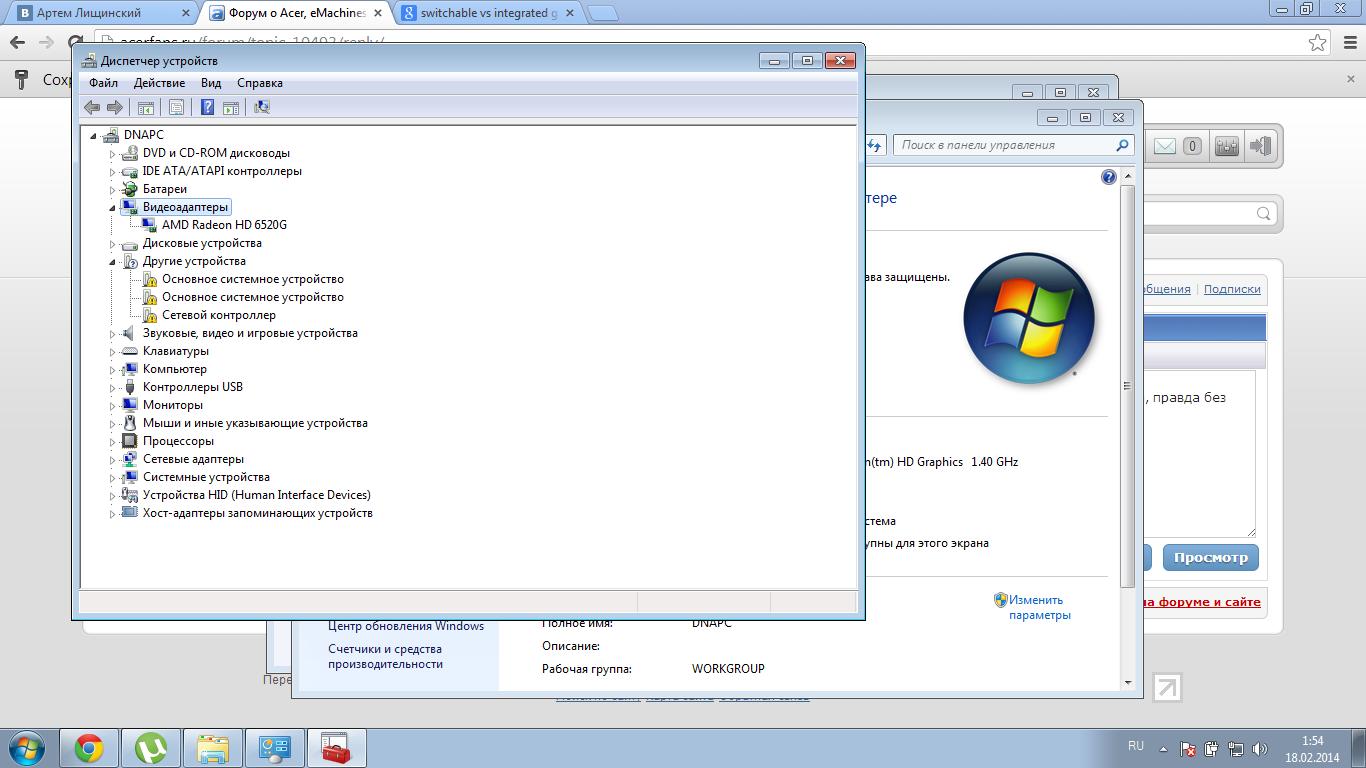Image resolution: width=1366 pixels, height=768 pixels.
Task: Click the Контроллеры USB category icon
Action: (129, 387)
